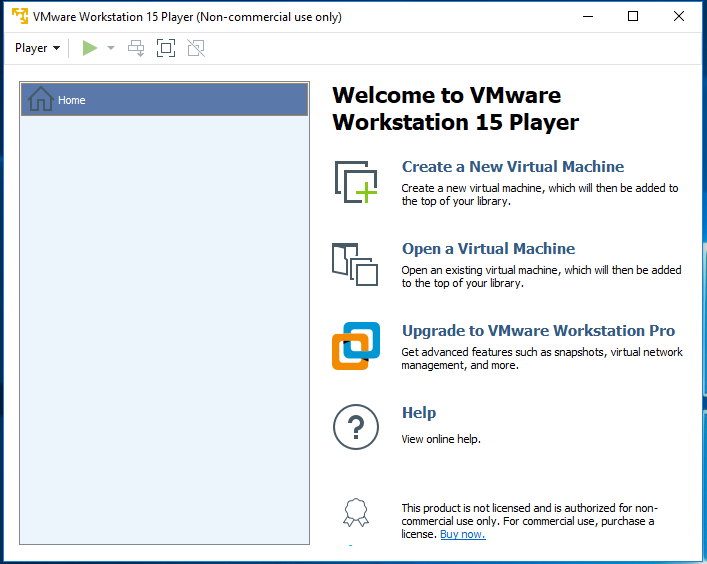Click the question mark help icon
This screenshot has height=564, width=707.
pyautogui.click(x=356, y=427)
